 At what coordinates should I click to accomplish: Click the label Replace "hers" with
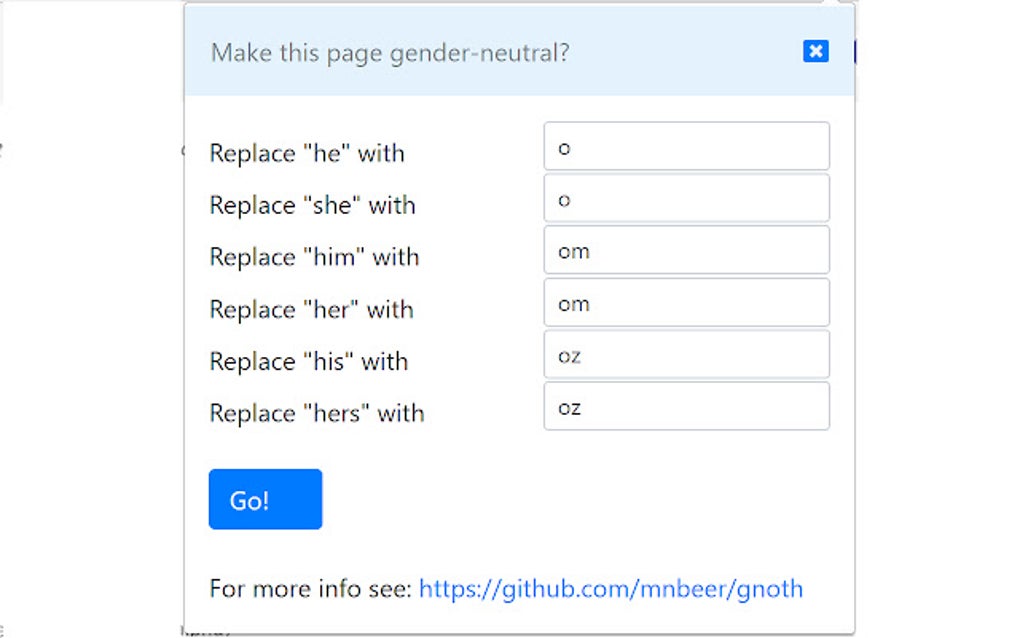pyautogui.click(x=316, y=413)
